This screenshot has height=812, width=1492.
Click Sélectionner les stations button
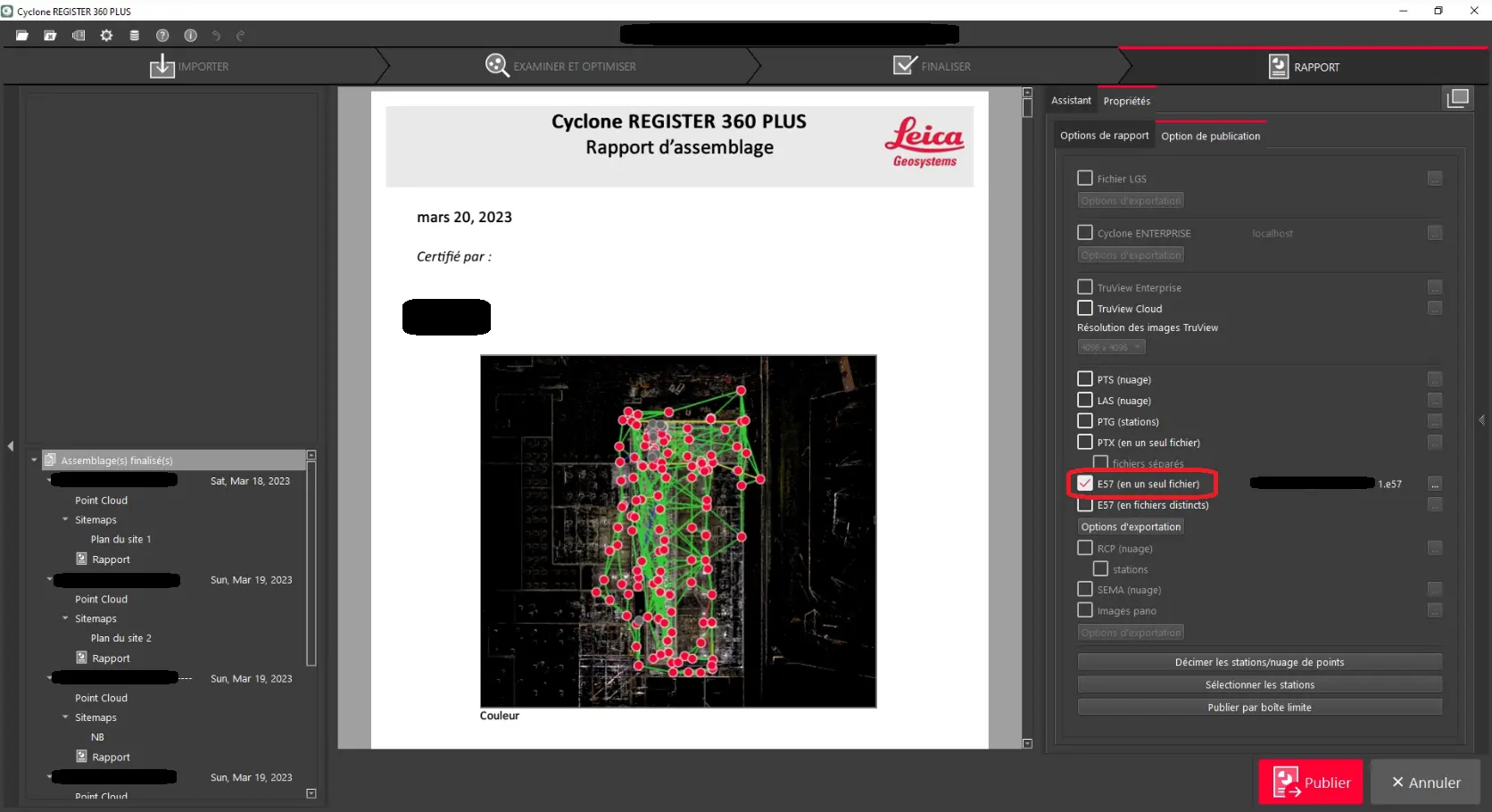coord(1260,684)
